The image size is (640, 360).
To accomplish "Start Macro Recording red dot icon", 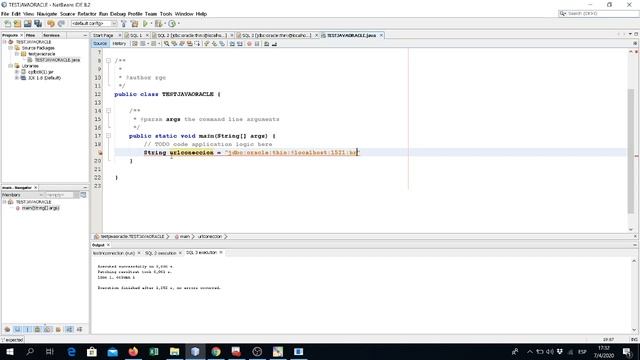I will click(x=249, y=44).
